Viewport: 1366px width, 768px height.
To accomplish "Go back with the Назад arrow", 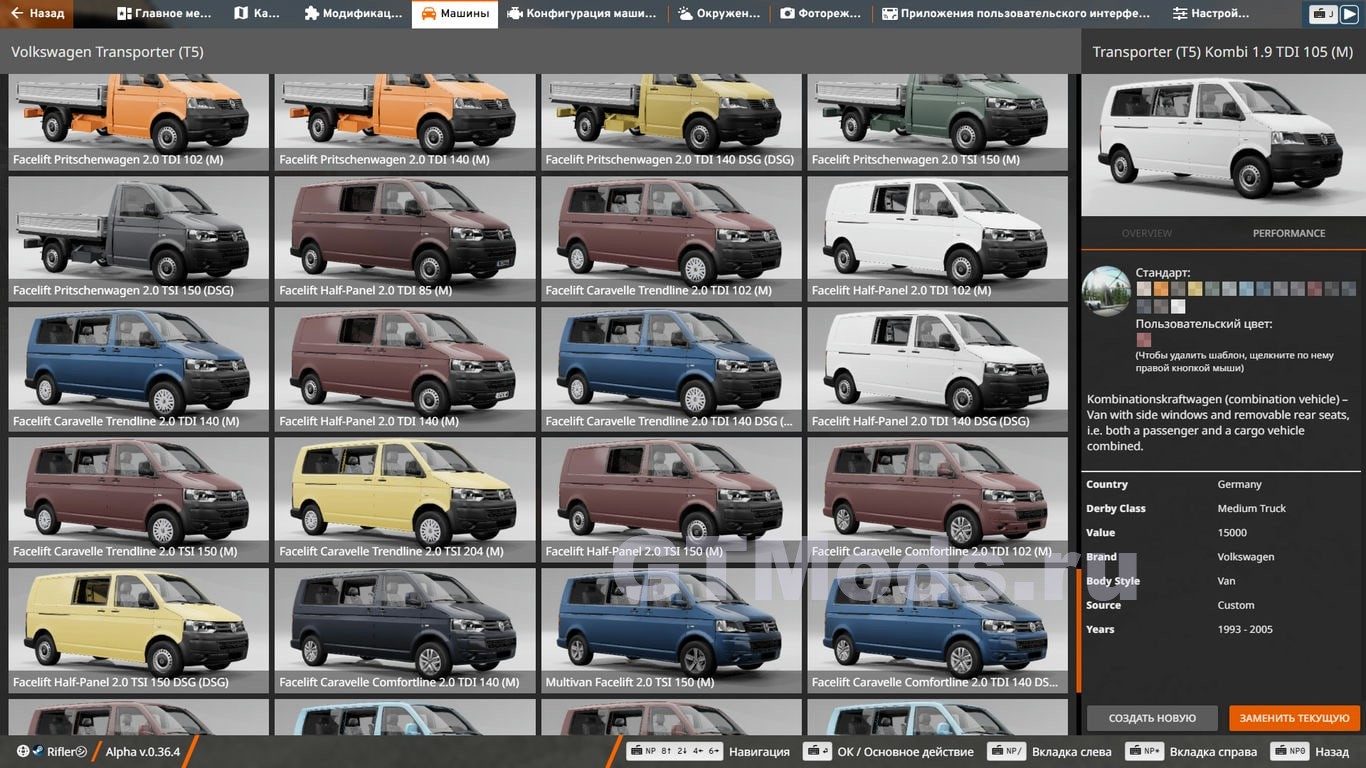I will tap(37, 14).
